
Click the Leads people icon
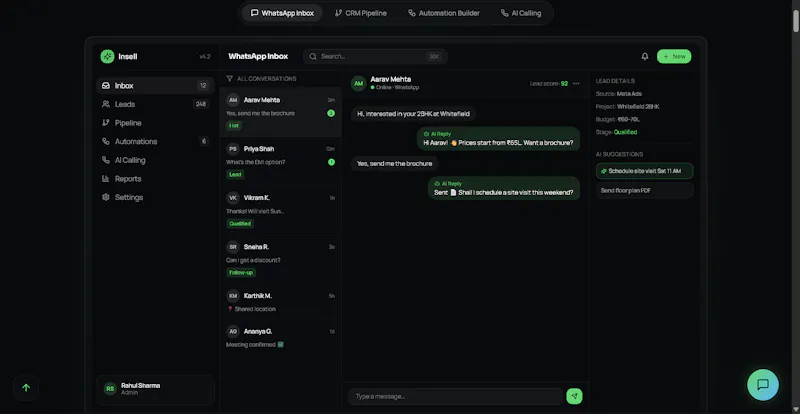pos(106,104)
